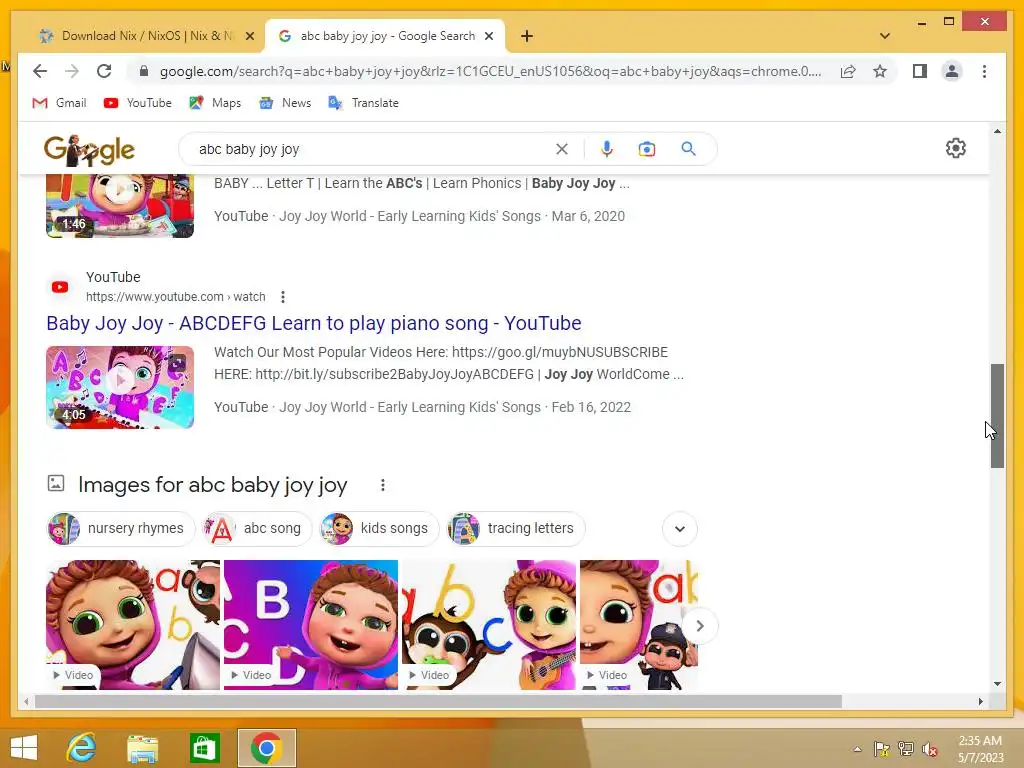This screenshot has width=1024, height=768.
Task: Open File Explorer from taskbar
Action: (x=142, y=748)
